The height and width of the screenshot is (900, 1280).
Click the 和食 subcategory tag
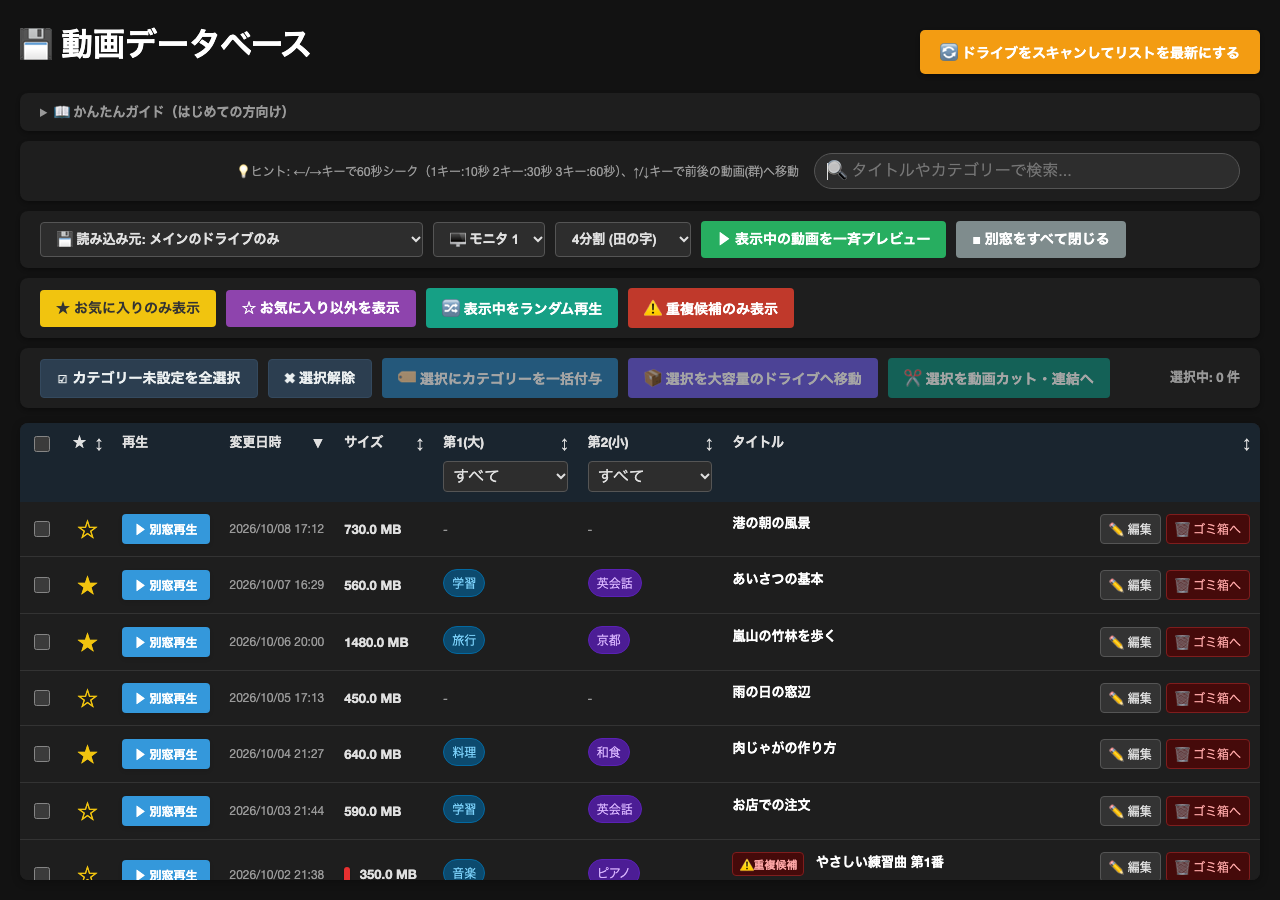609,752
